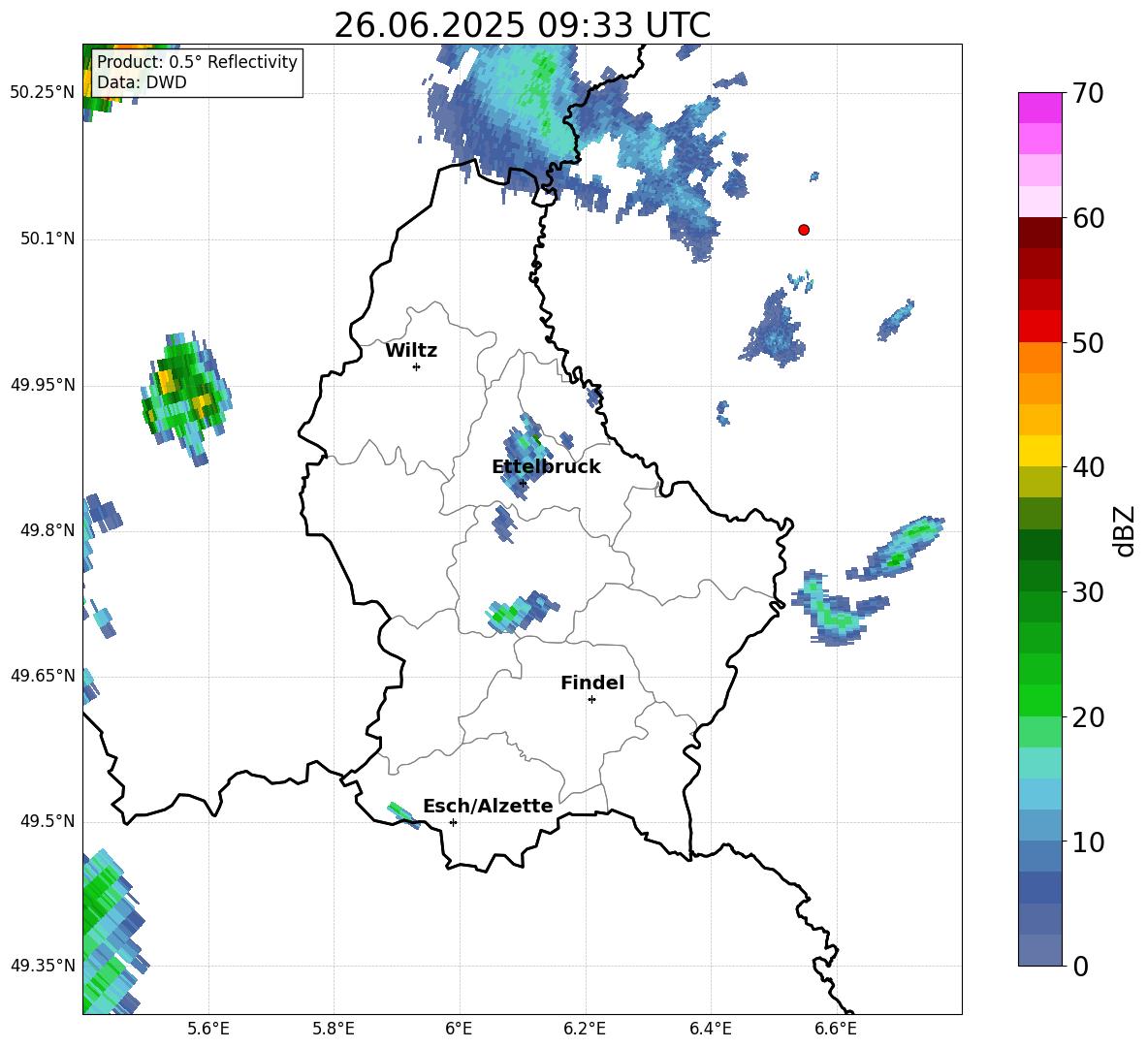Click the 40 tick on the colorbar

click(1088, 467)
